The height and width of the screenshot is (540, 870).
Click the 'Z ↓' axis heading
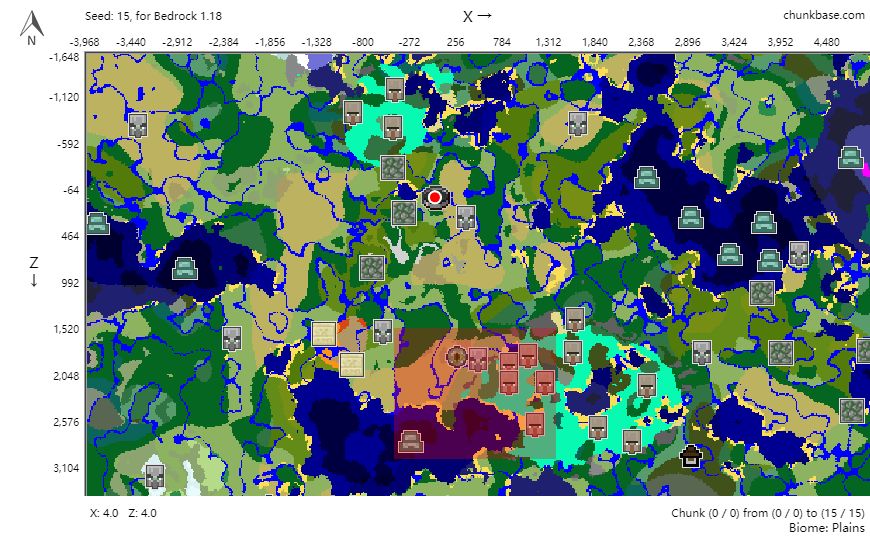34,272
